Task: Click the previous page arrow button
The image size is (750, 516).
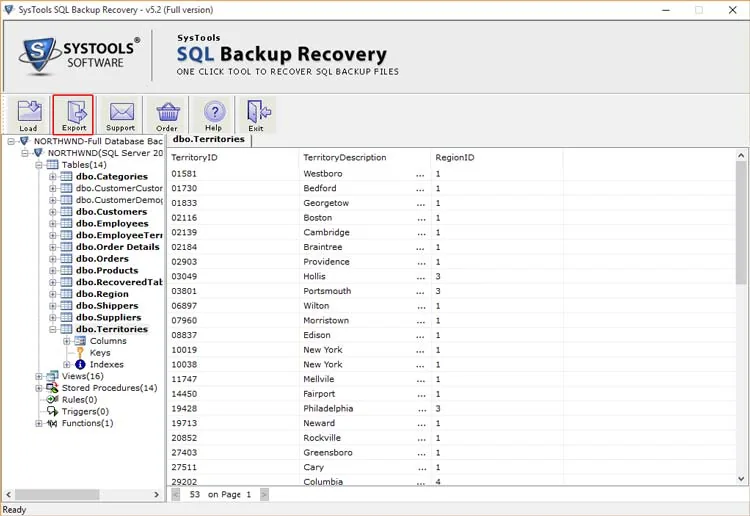Action: pyautogui.click(x=176, y=494)
